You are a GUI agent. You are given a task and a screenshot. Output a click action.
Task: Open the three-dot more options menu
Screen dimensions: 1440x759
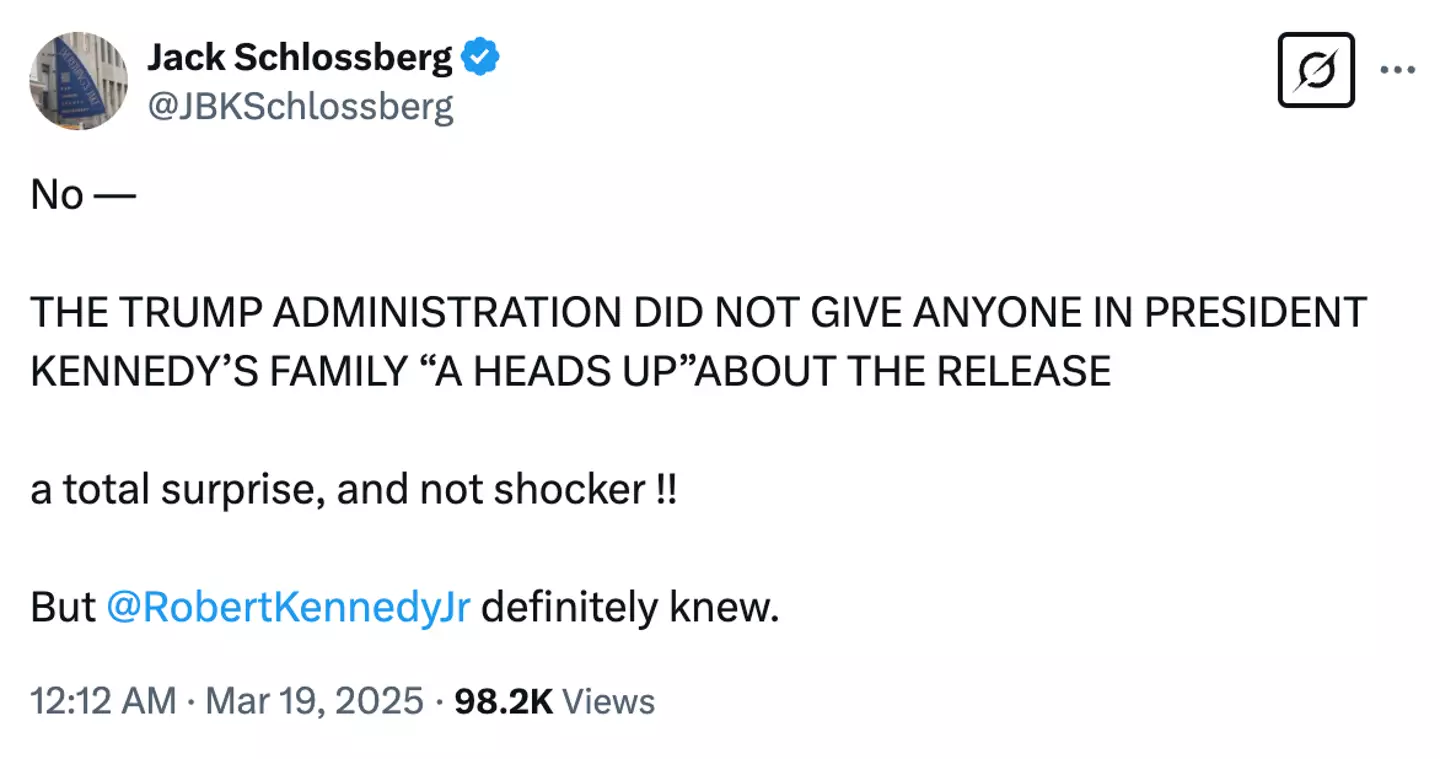pyautogui.click(x=1396, y=70)
